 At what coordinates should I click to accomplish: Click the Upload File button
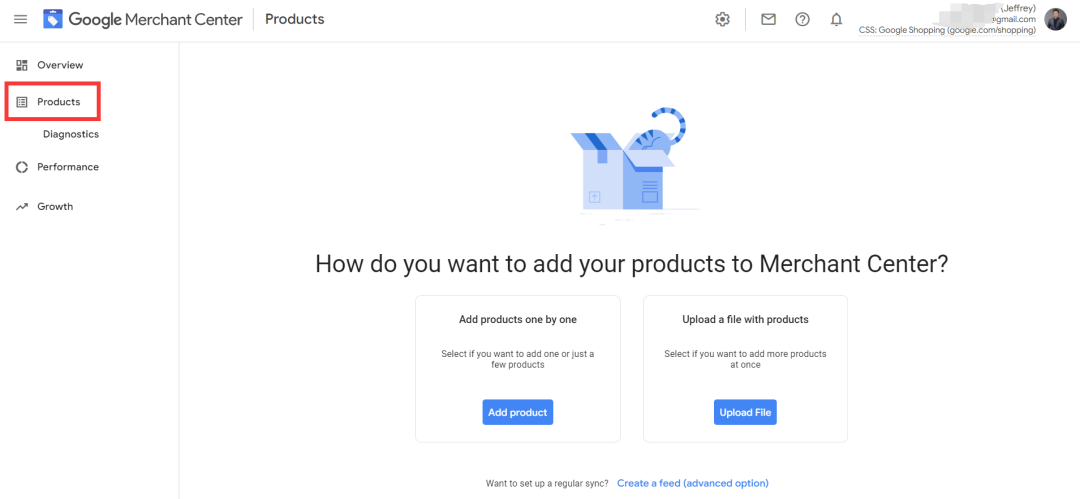745,412
